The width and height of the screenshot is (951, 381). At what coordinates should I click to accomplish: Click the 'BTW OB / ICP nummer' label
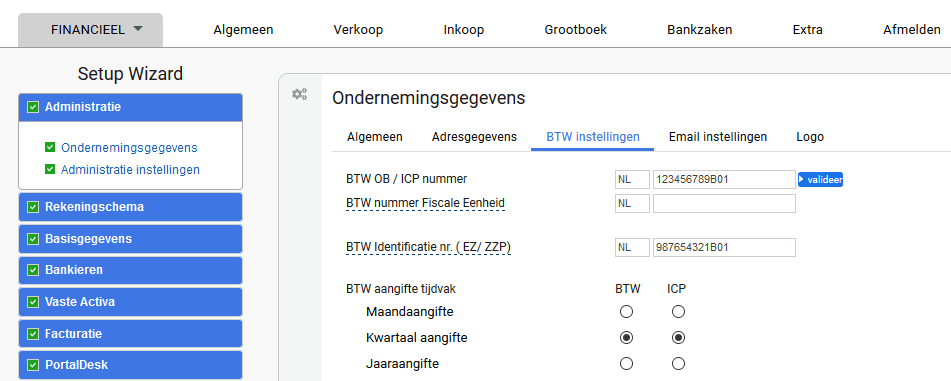pyautogui.click(x=406, y=179)
